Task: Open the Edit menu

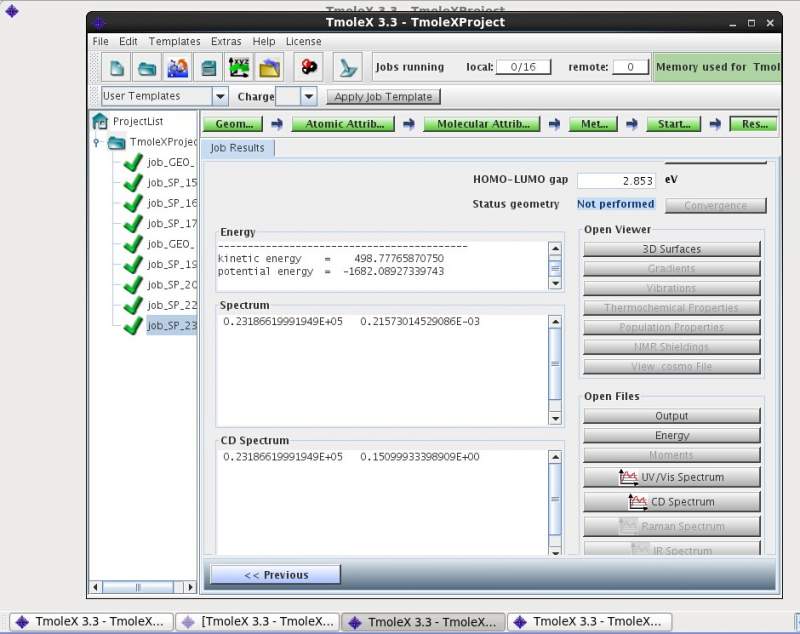Action: [x=128, y=41]
